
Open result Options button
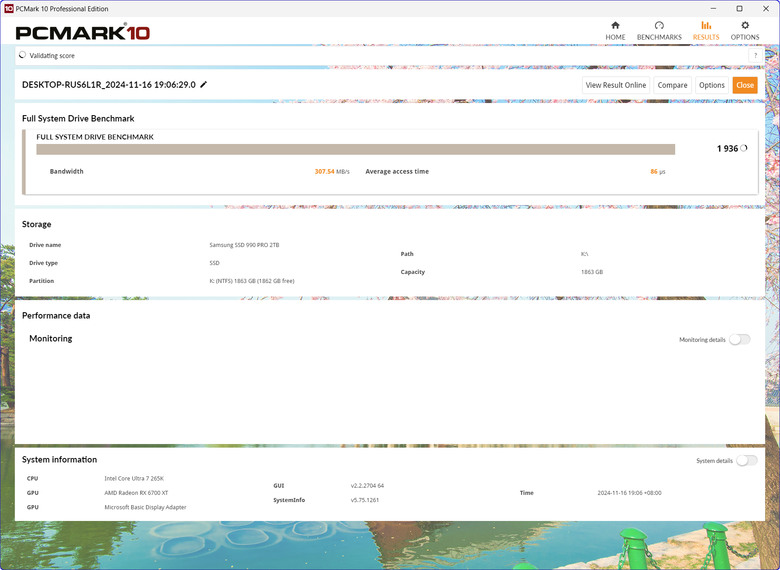(711, 85)
